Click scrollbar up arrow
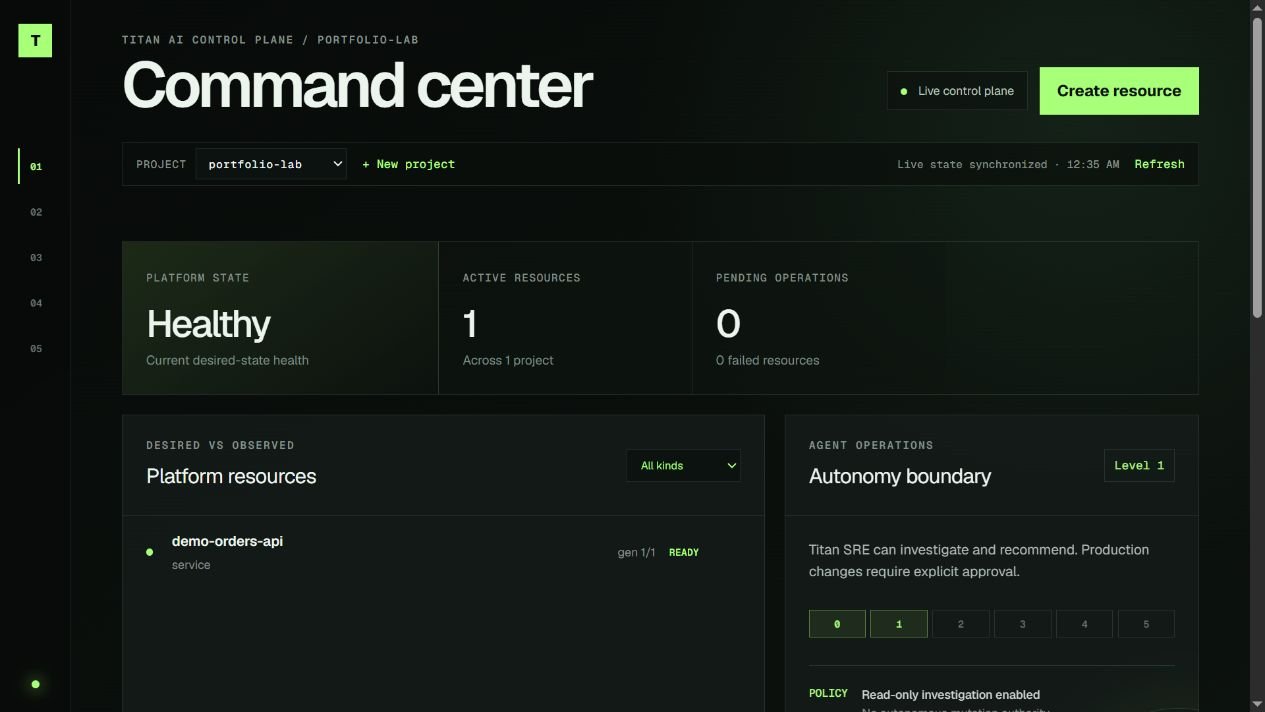Screen dimensions: 1265x712 (1257, 8)
